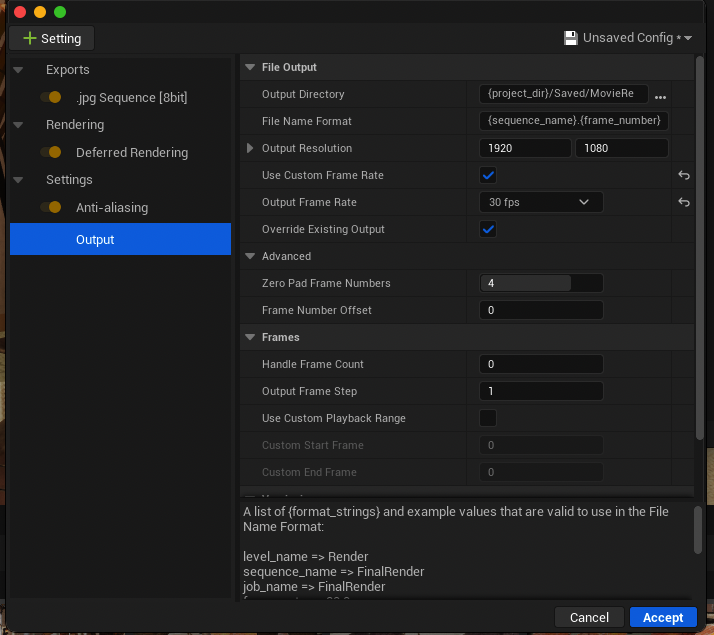Click the Zero Pad Frame Numbers slider field
This screenshot has width=714, height=635.
pos(541,283)
